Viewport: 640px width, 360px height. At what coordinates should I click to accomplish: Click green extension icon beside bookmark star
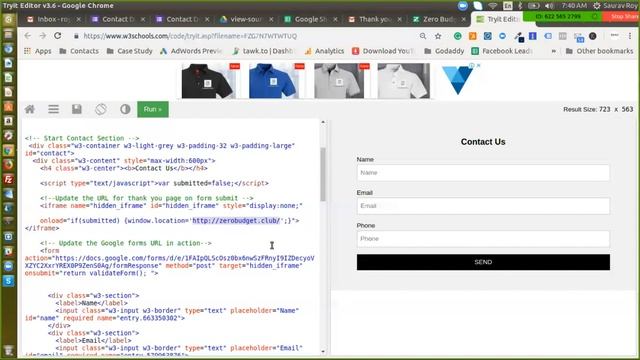click(x=458, y=36)
